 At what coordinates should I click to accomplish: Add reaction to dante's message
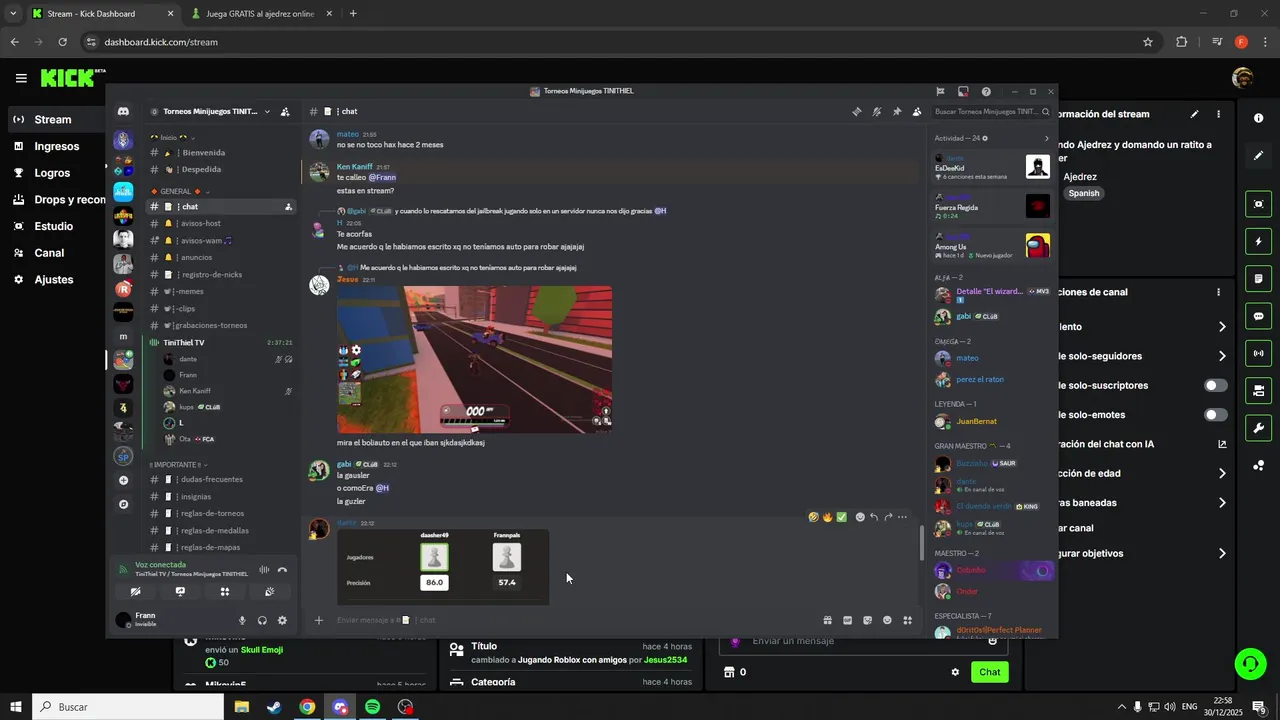860,517
